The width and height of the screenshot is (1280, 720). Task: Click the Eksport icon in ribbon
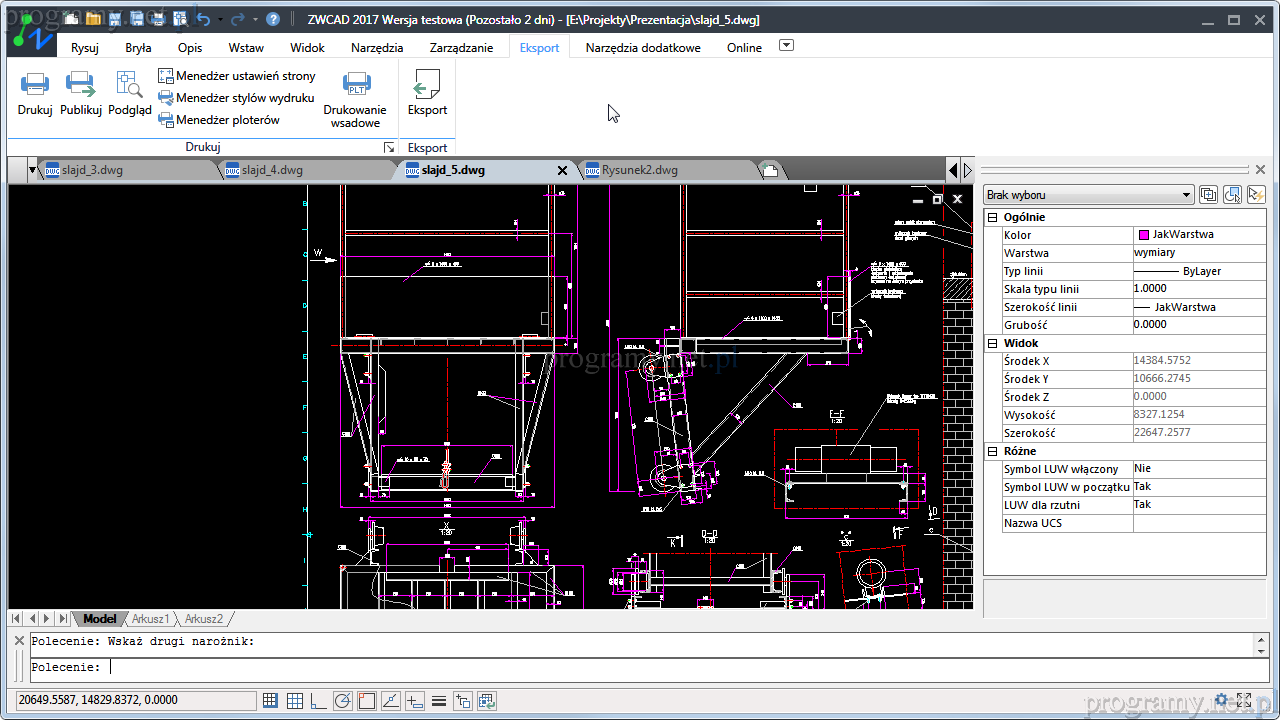(x=427, y=85)
